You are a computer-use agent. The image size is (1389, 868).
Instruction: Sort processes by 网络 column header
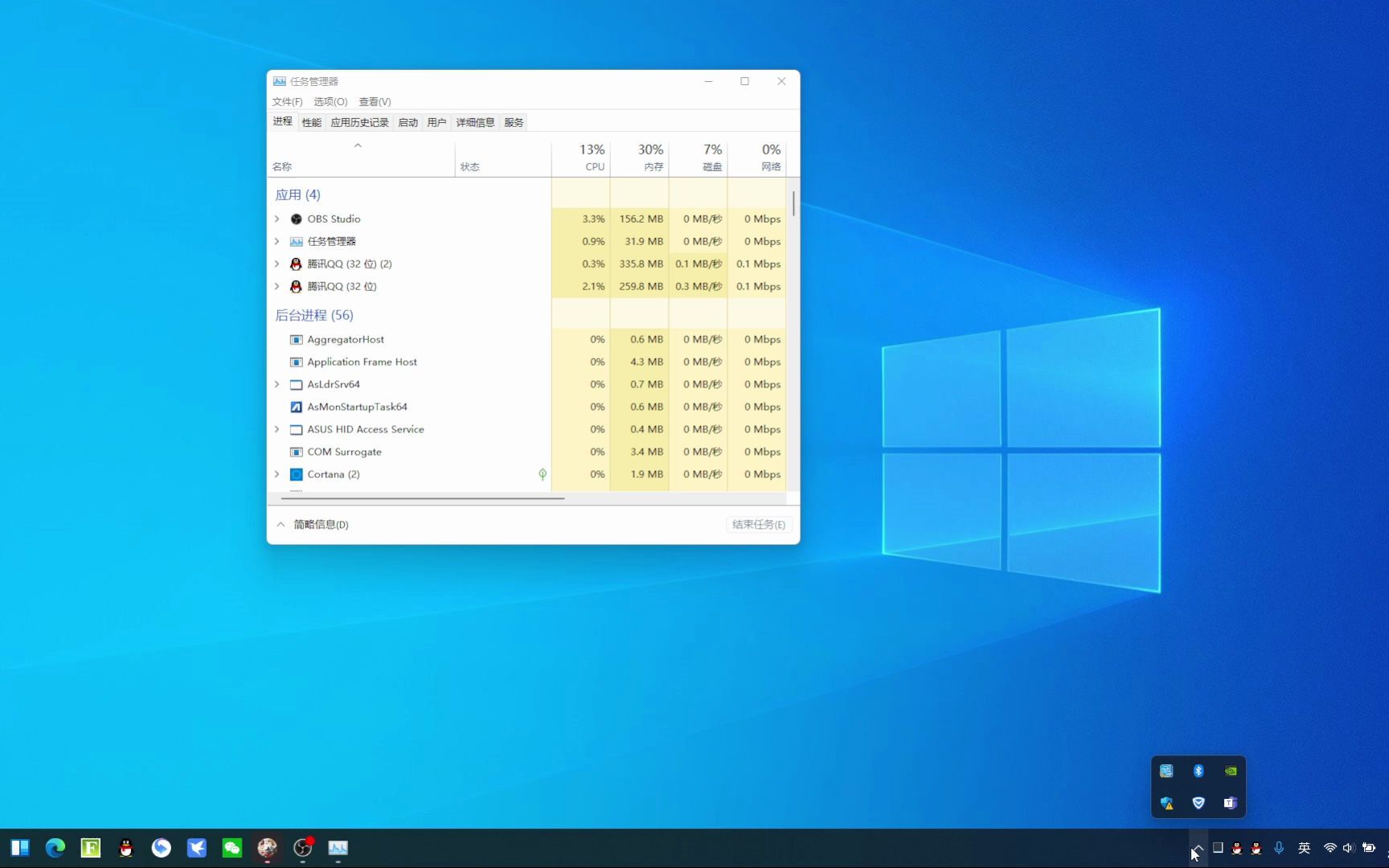pyautogui.click(x=757, y=158)
